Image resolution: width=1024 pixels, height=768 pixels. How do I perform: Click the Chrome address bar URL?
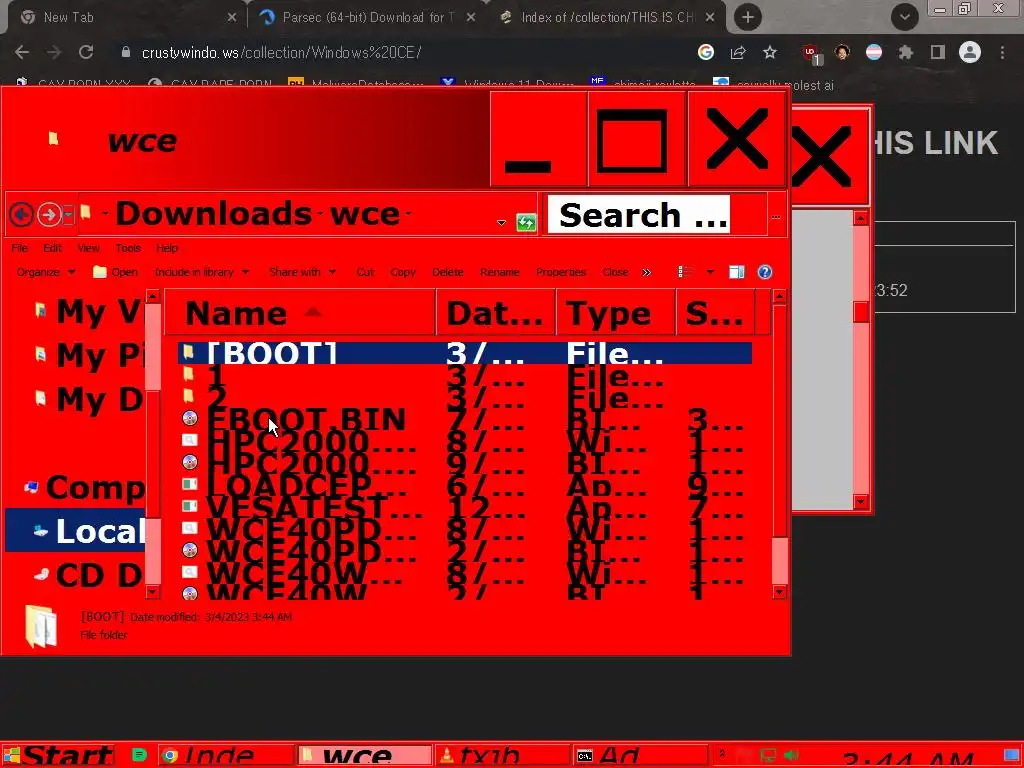coord(281,53)
